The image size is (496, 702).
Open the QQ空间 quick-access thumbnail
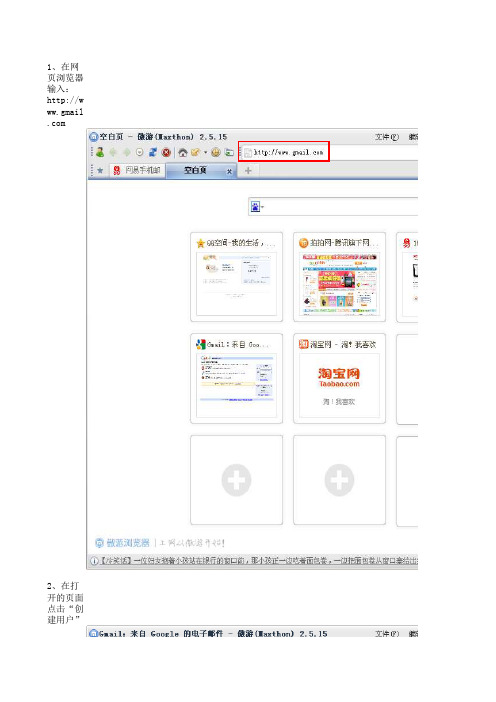(x=236, y=284)
